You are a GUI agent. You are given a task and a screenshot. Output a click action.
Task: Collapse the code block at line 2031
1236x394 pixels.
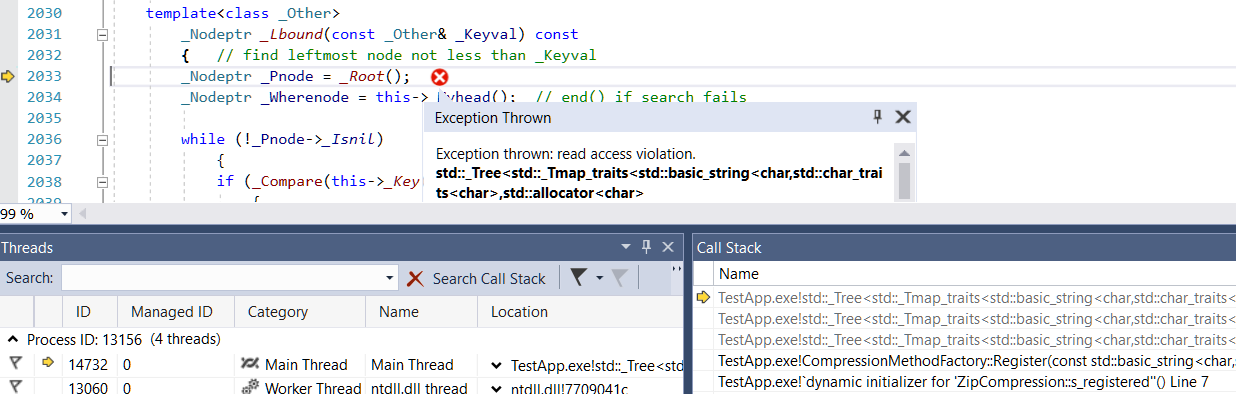(x=101, y=34)
